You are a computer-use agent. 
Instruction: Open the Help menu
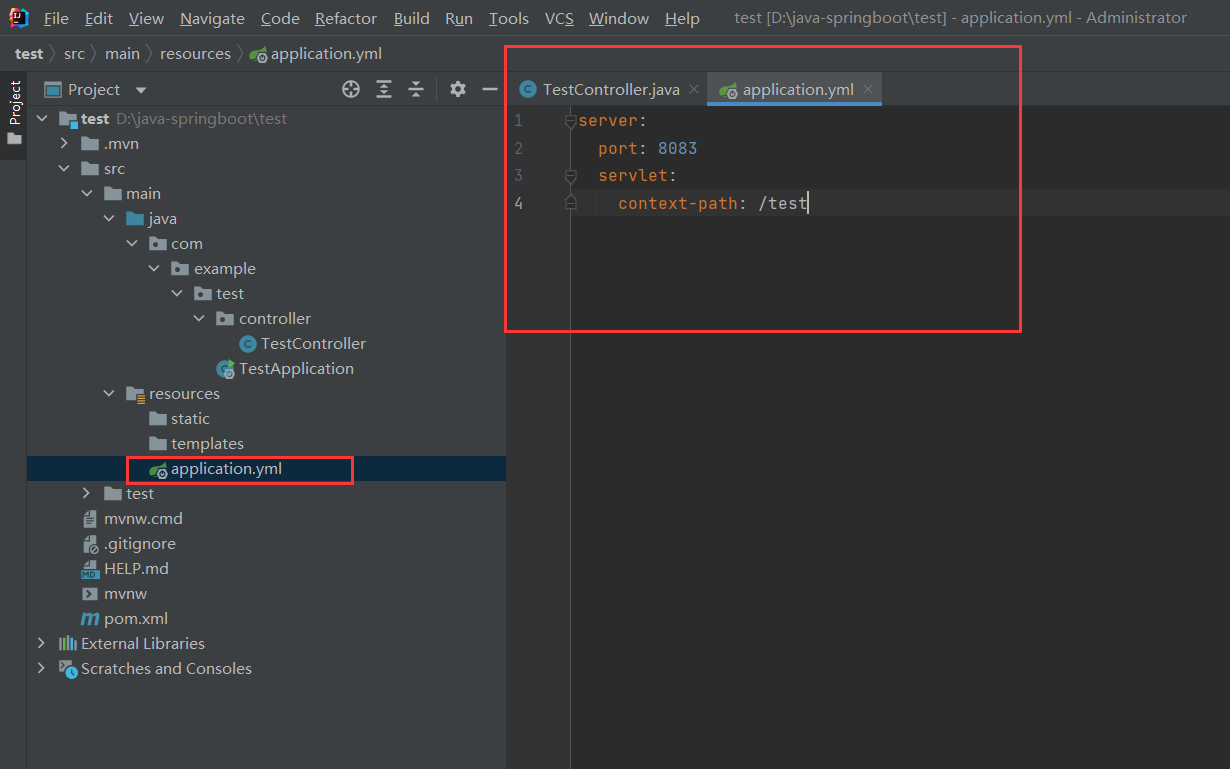(682, 18)
